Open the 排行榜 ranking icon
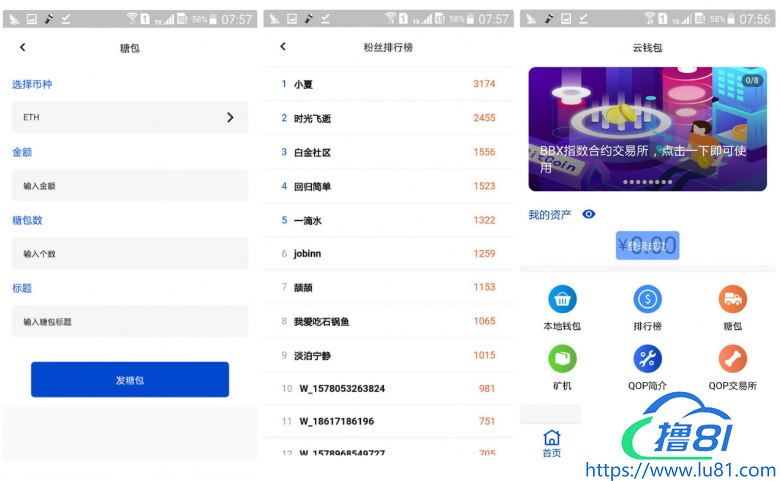The height and width of the screenshot is (481, 781). [647, 299]
